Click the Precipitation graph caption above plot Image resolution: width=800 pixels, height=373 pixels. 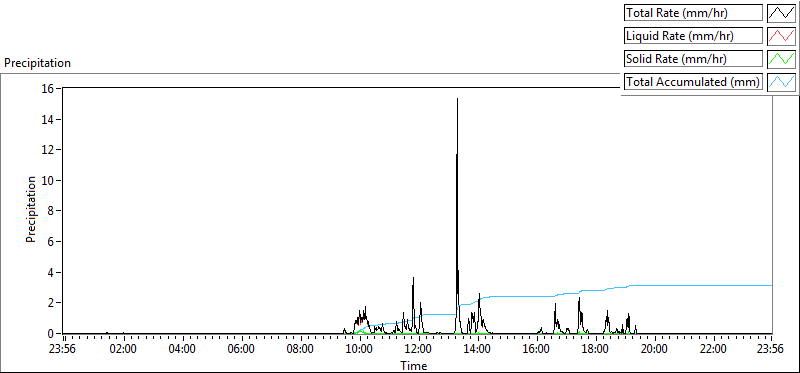point(37,63)
